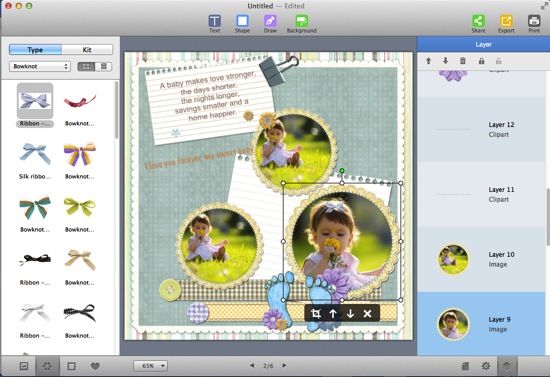The height and width of the screenshot is (377, 550).
Task: Unlock the layer with open padlock icon
Action: tap(498, 61)
